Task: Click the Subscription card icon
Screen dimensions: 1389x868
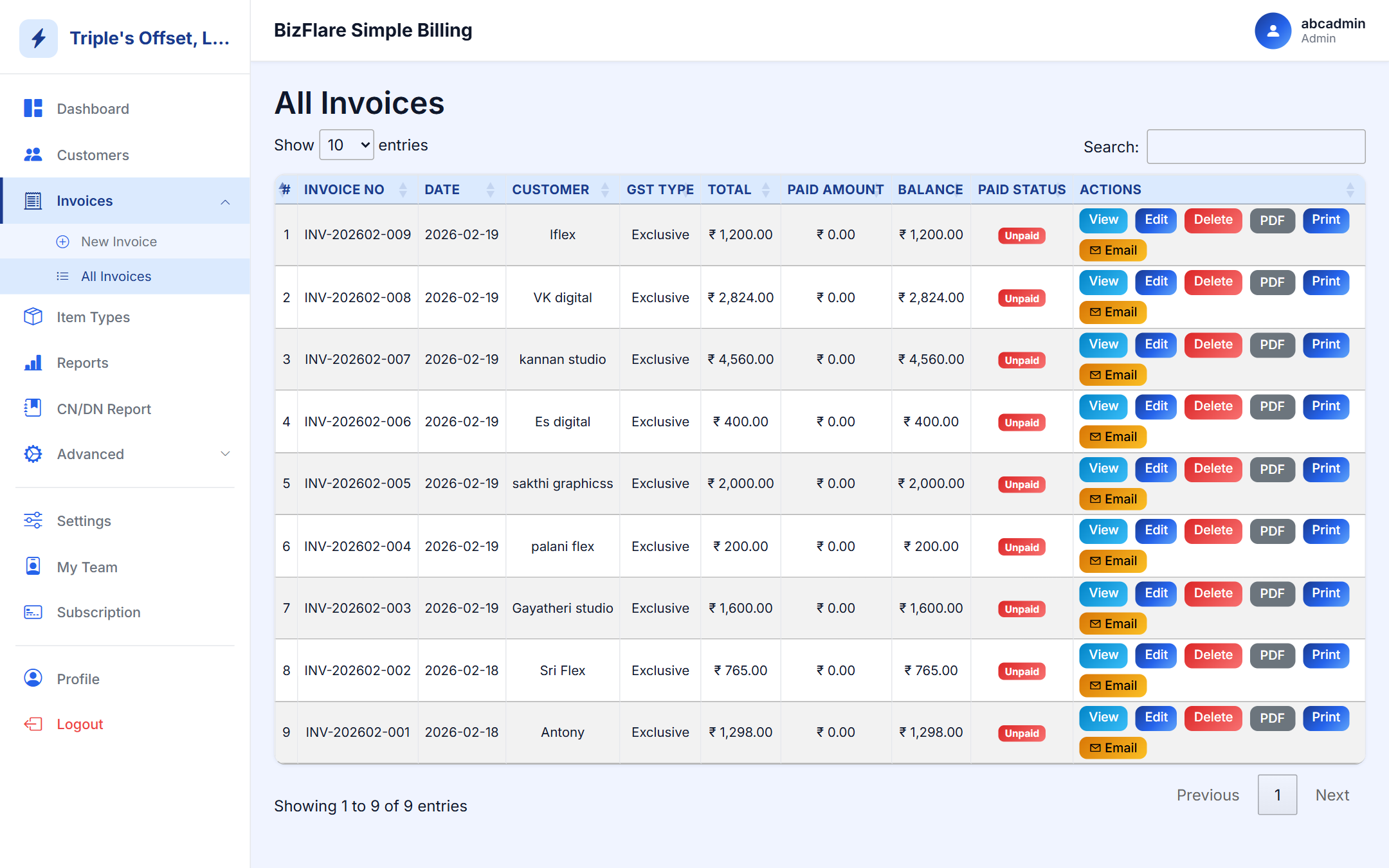Action: [x=33, y=612]
